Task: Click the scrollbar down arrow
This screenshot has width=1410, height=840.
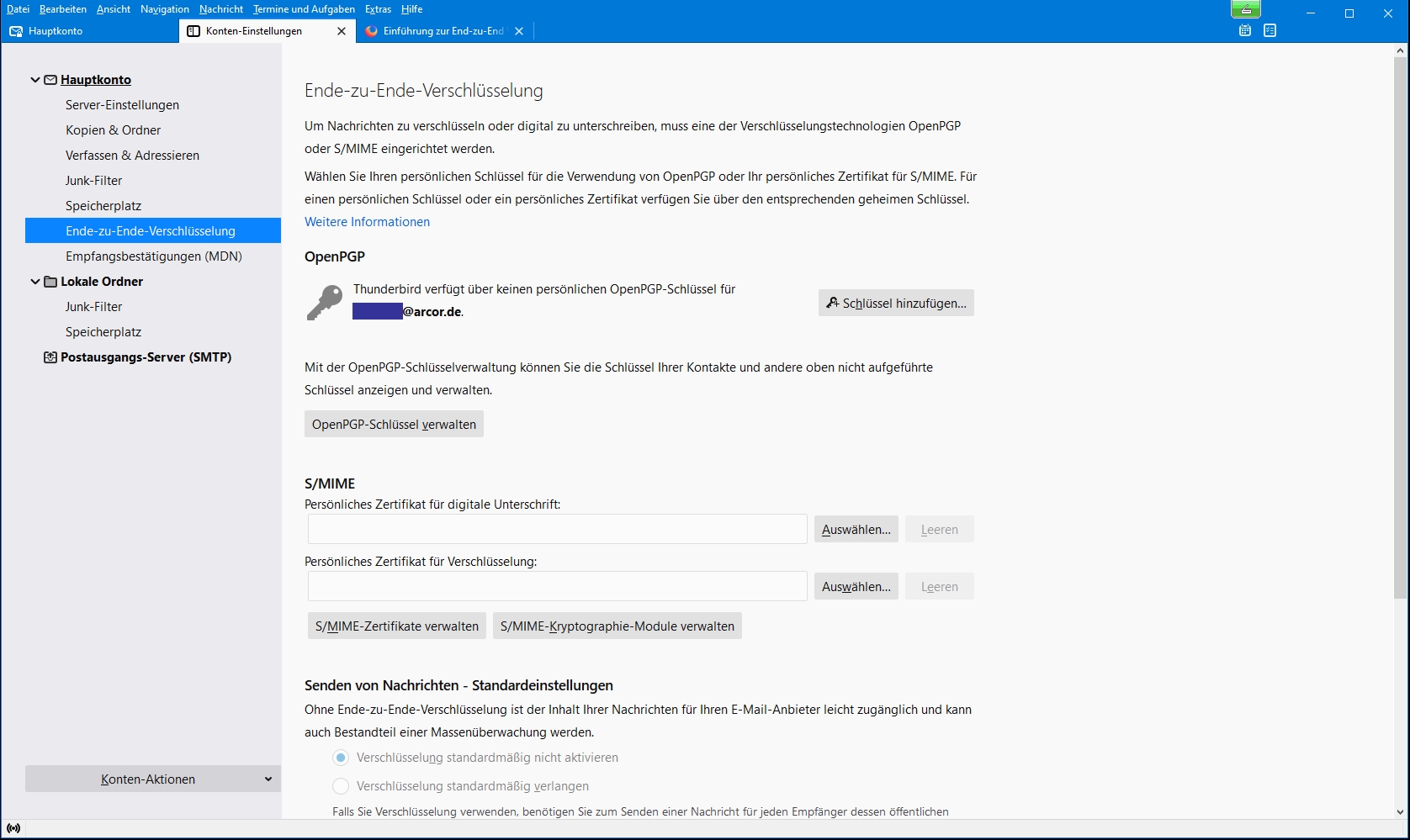Action: click(x=1400, y=812)
